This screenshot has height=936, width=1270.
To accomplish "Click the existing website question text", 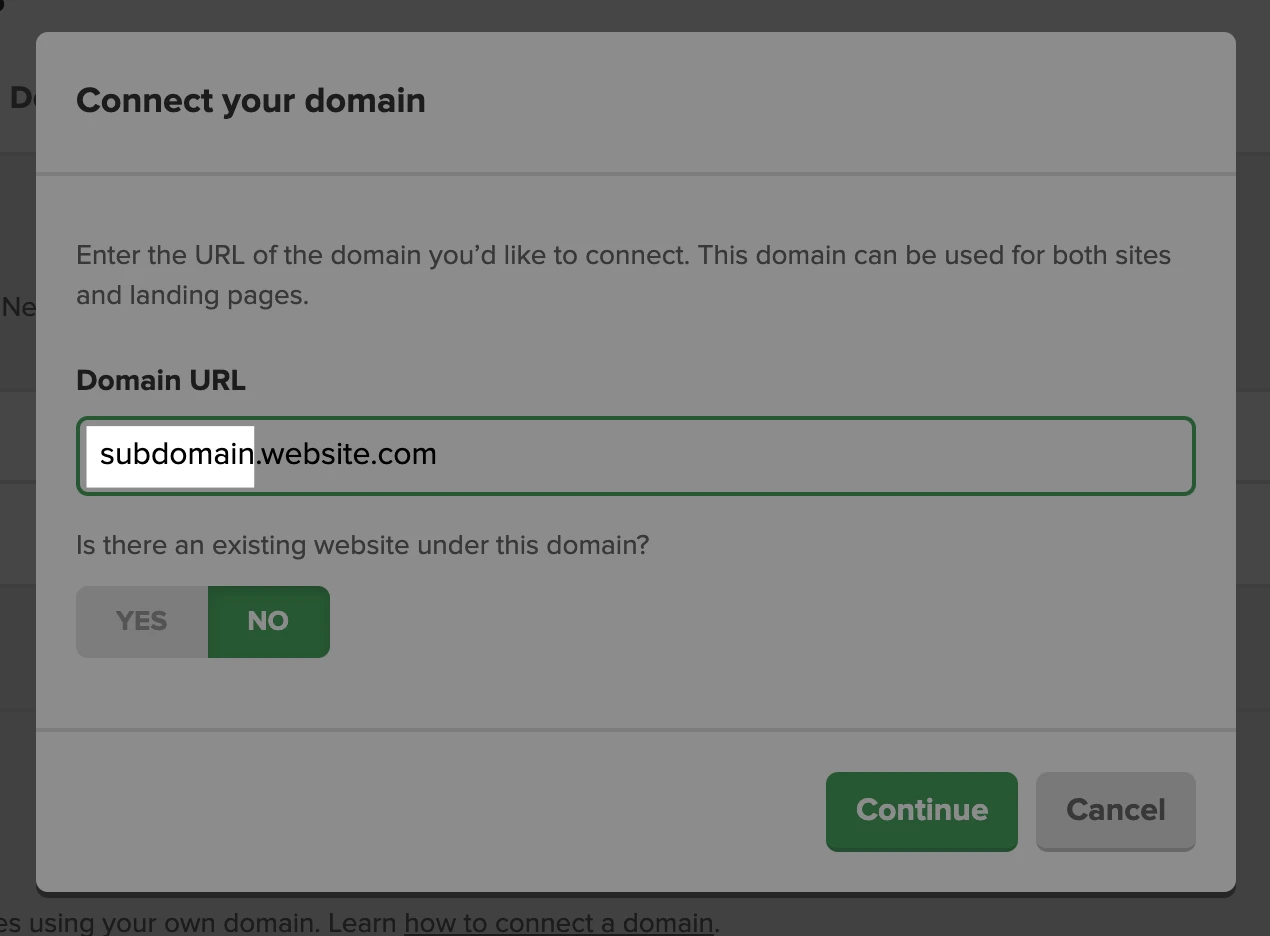I will pos(362,546).
